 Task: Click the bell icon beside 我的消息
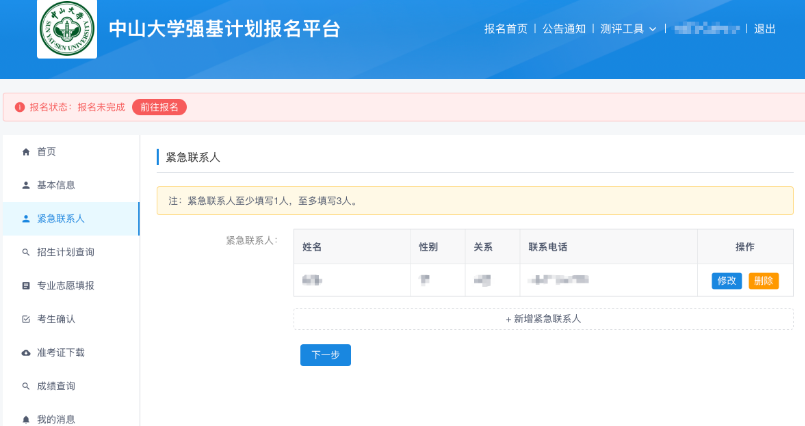pos(26,420)
